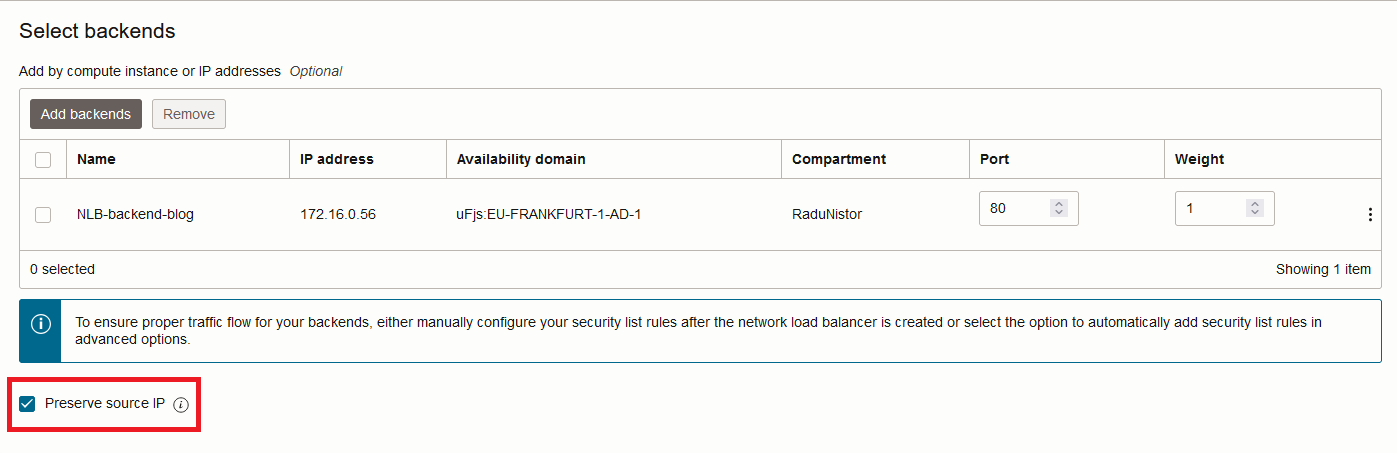Click into the Port input field
Screen dimensions: 1397x453
click(1012, 208)
